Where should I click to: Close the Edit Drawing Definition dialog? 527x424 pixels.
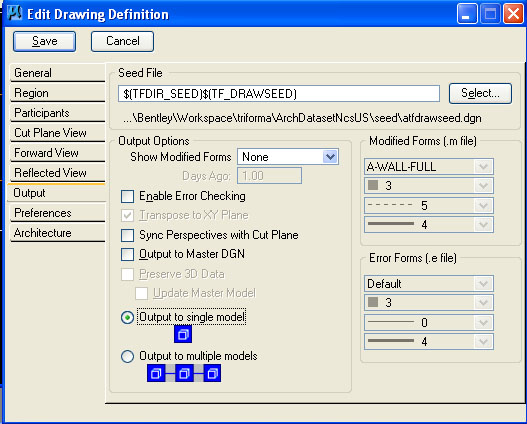[513, 14]
